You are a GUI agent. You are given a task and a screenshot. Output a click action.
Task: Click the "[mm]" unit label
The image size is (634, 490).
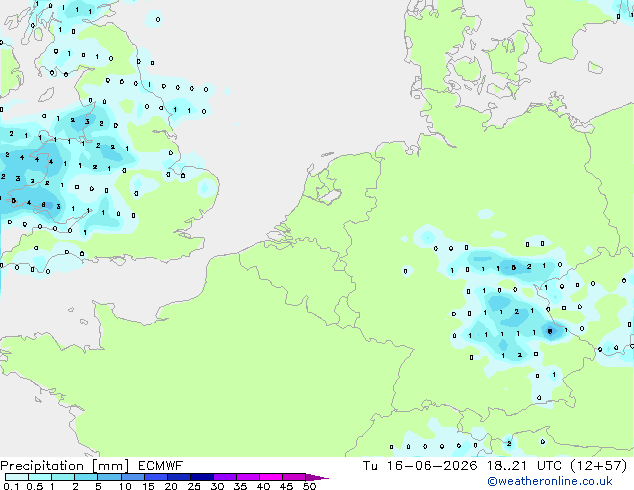(x=110, y=466)
